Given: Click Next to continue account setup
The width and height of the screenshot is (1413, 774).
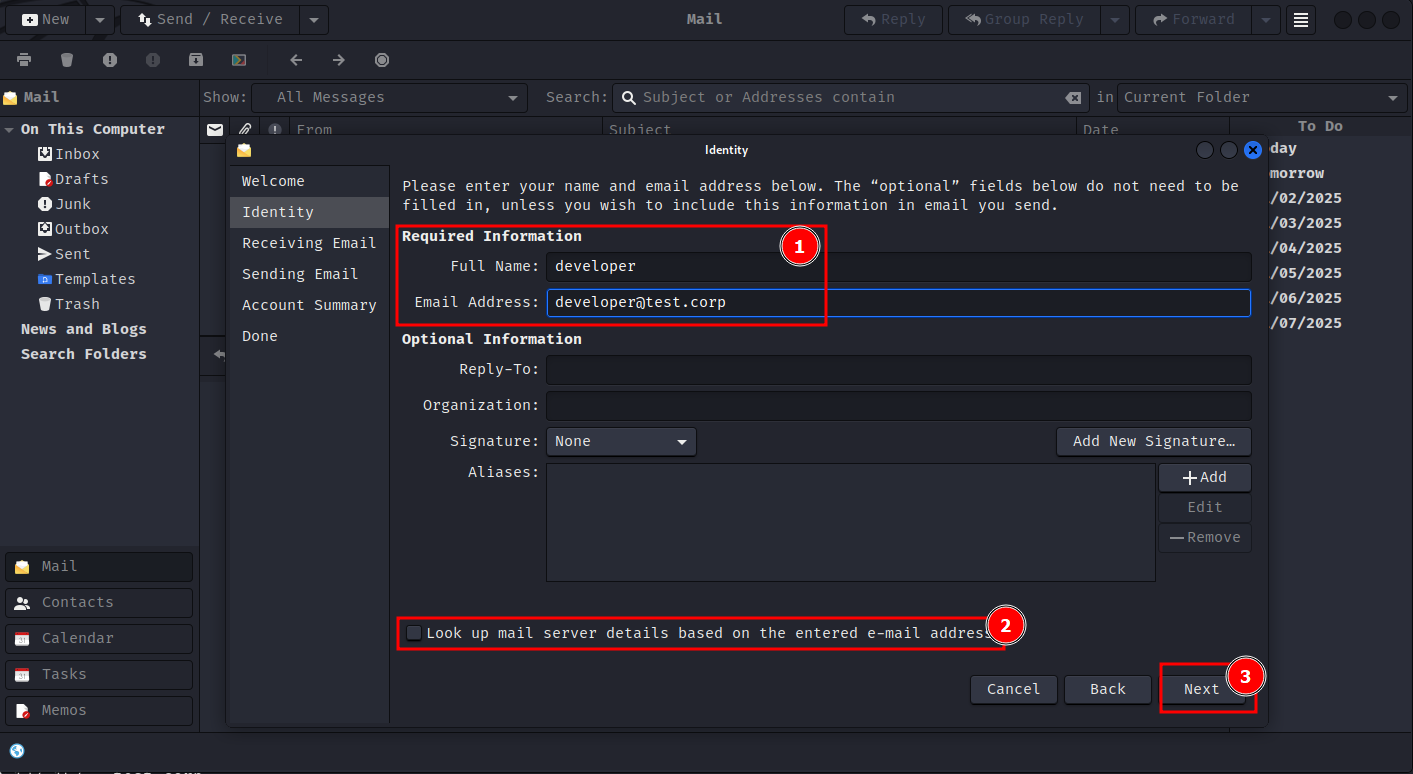Looking at the screenshot, I should point(1201,689).
